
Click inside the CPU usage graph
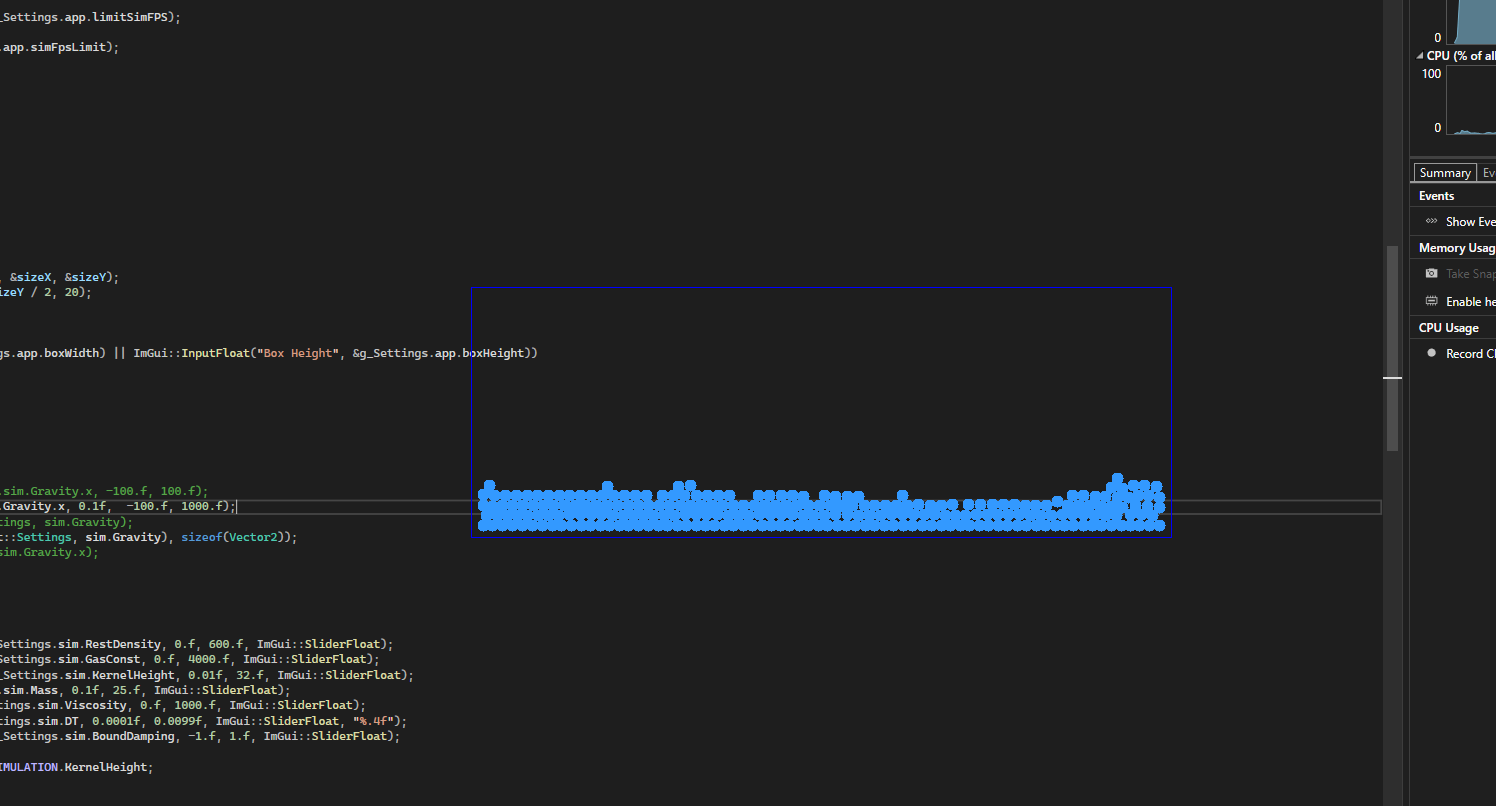point(1470,100)
